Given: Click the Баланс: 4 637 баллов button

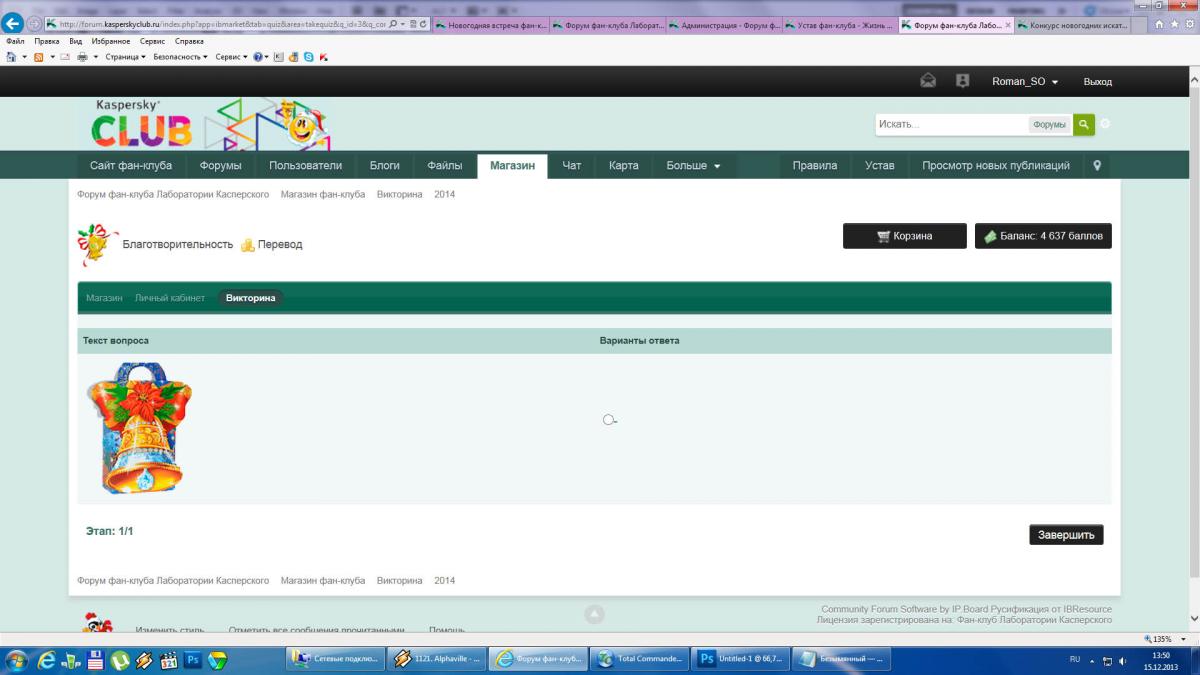Looking at the screenshot, I should (1043, 236).
